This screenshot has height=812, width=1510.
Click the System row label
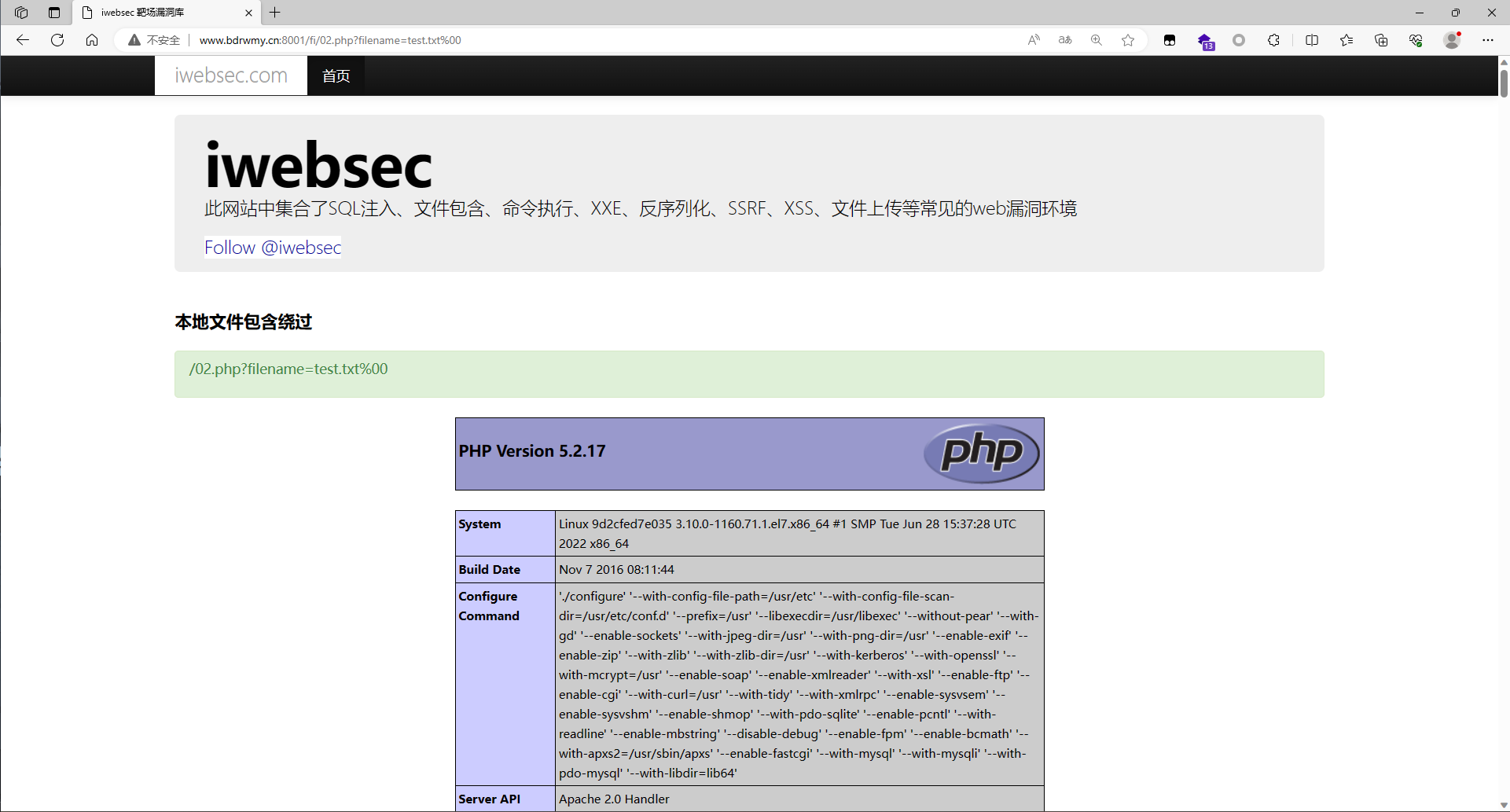point(479,524)
